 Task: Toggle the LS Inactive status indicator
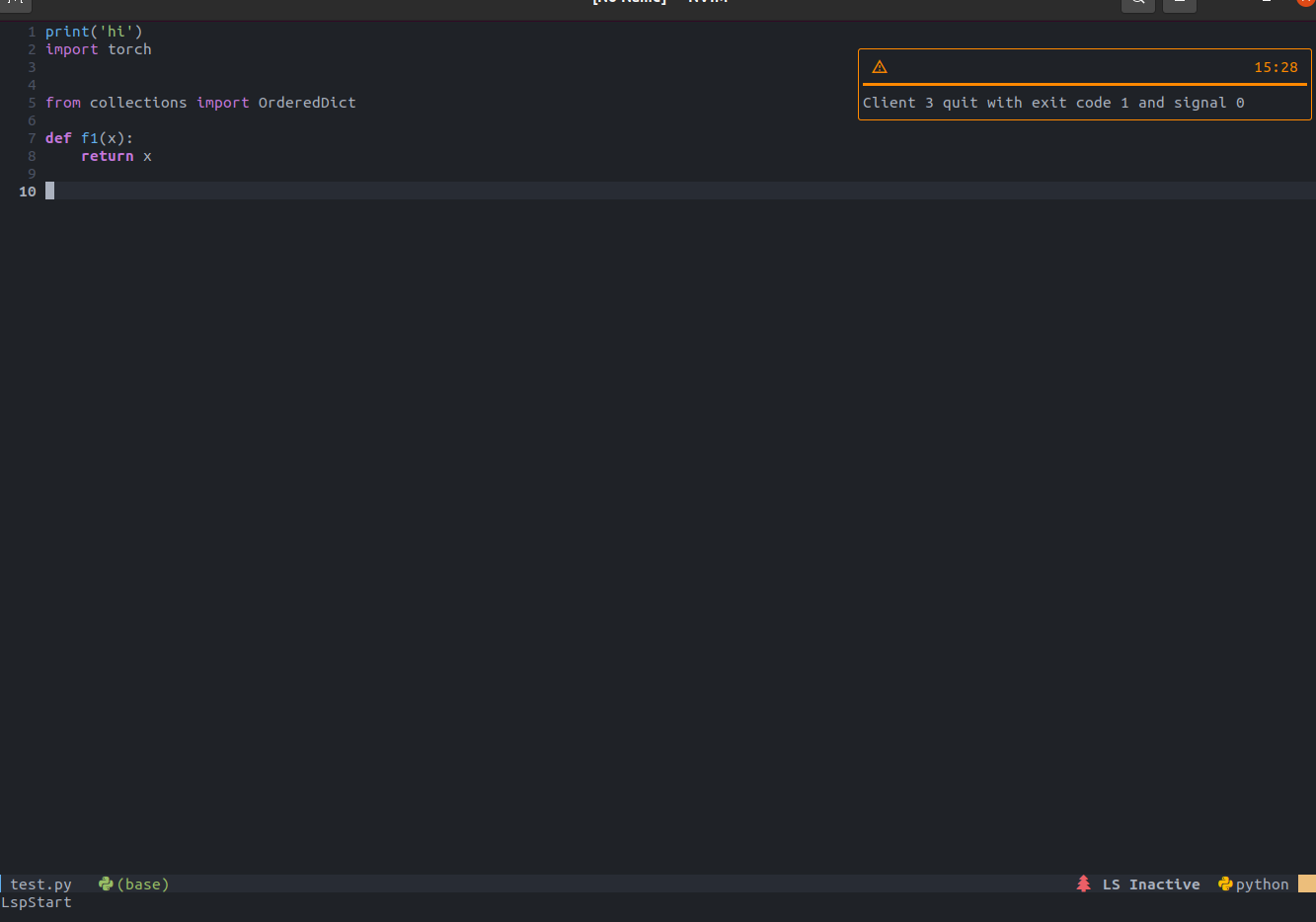pyautogui.click(x=1151, y=884)
